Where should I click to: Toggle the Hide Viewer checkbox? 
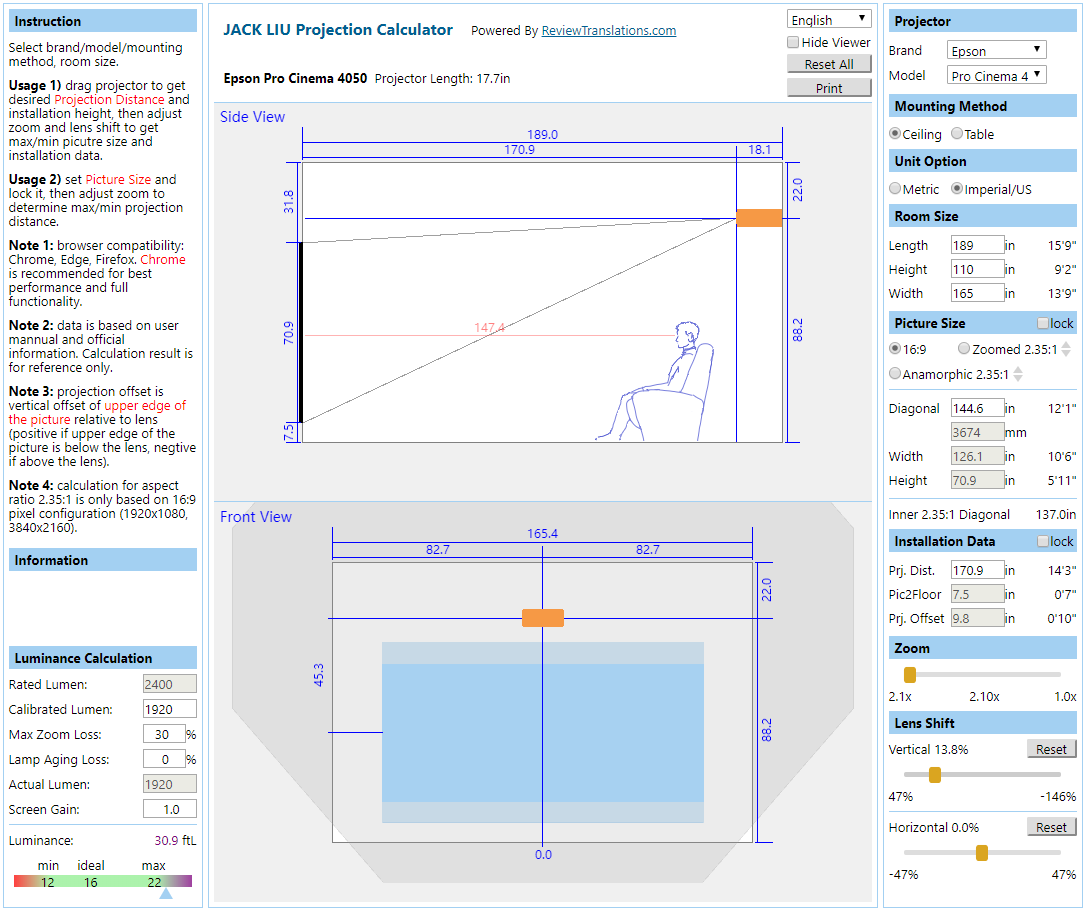(x=793, y=42)
